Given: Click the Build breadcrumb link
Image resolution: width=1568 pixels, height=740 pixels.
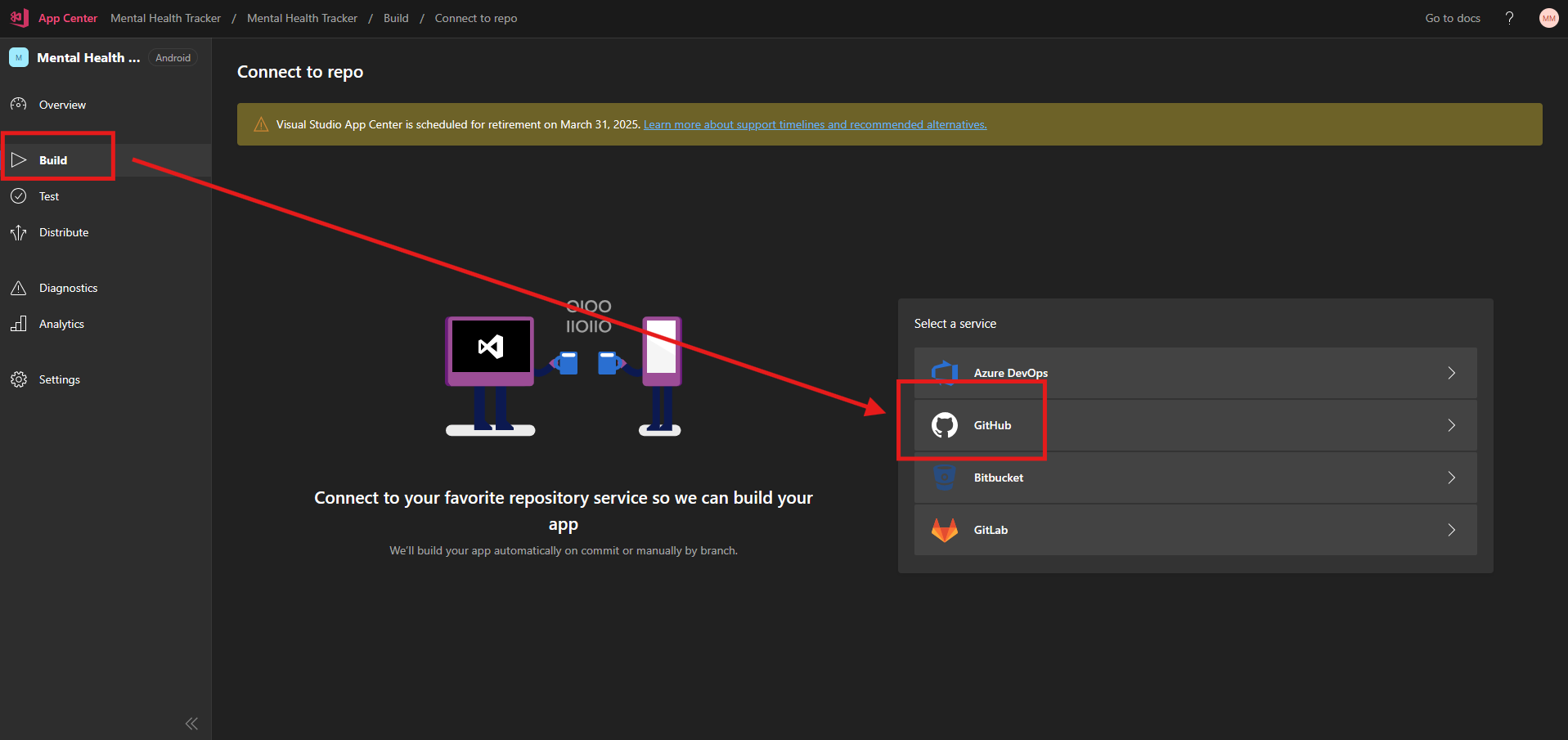Looking at the screenshot, I should (x=396, y=18).
